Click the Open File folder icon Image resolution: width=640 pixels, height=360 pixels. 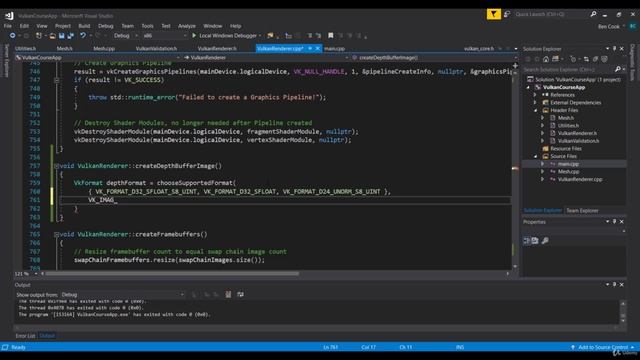(53, 36)
